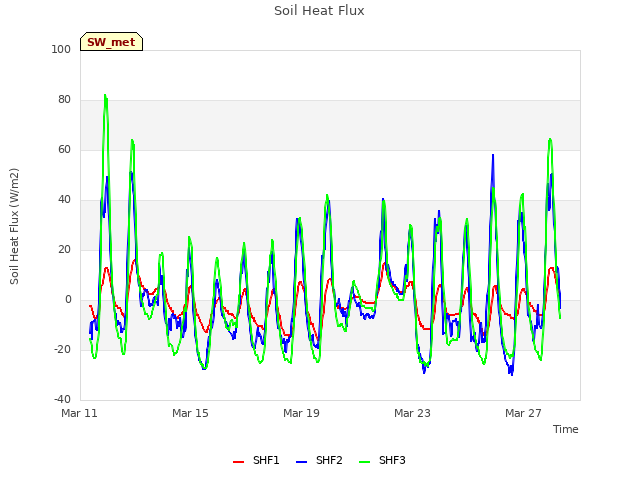Click the Mar 19 x-axis label
640x480 pixels.
pos(301,413)
